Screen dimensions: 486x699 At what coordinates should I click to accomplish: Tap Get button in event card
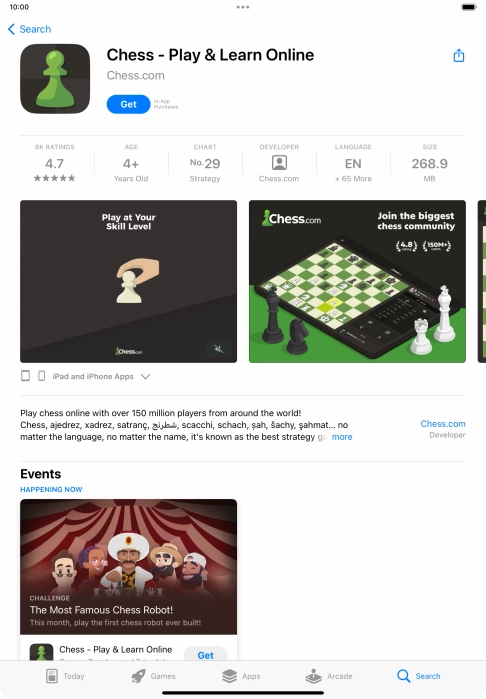tap(206, 655)
